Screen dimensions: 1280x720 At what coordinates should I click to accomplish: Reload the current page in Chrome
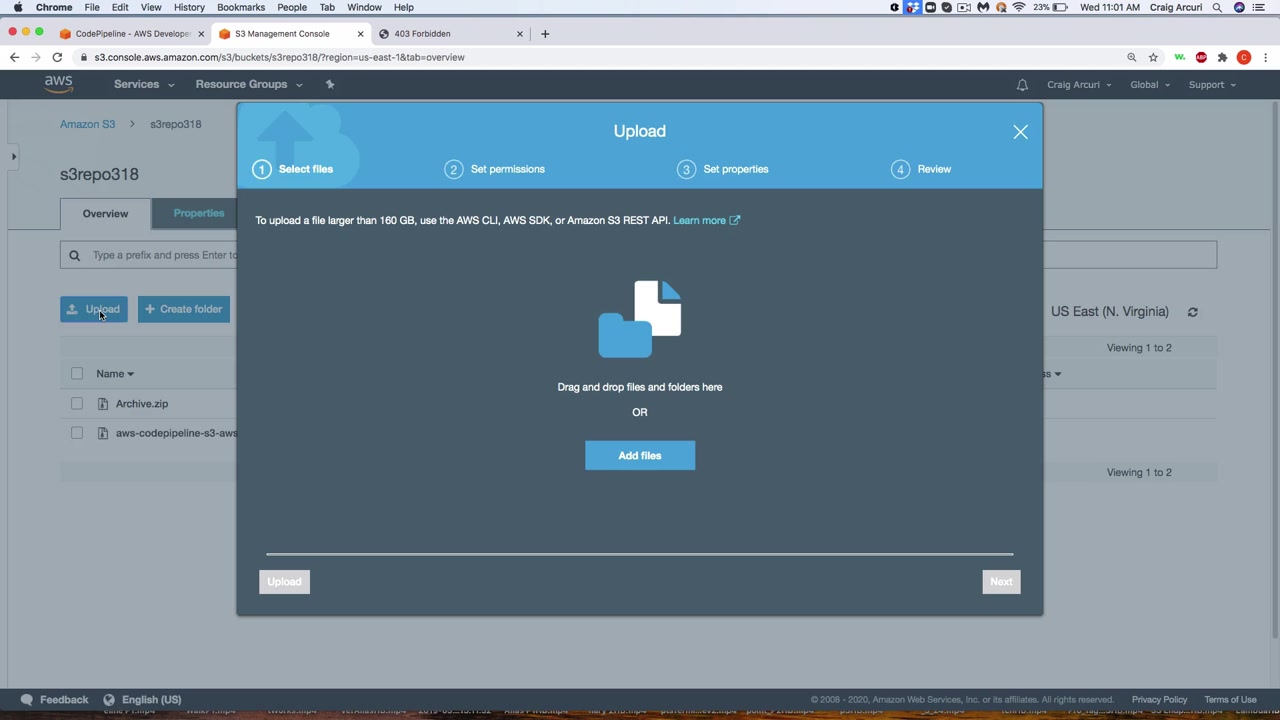[x=57, y=57]
